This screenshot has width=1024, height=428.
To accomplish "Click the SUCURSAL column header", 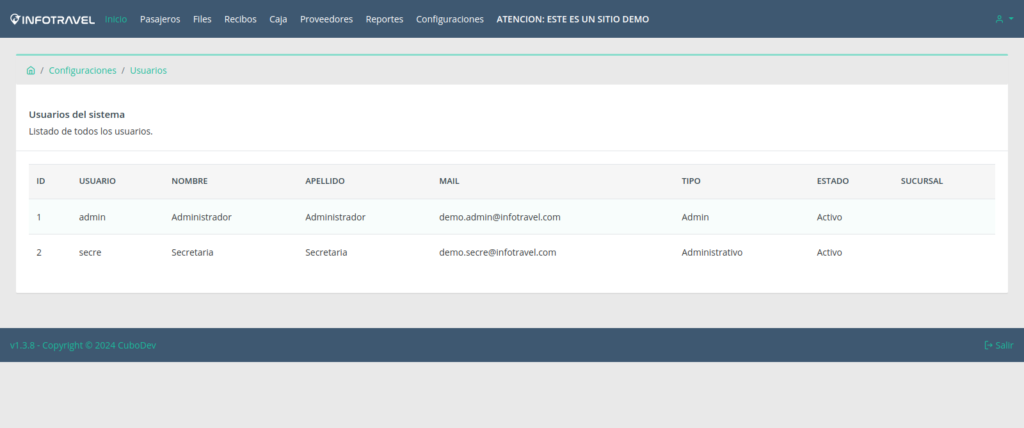I will tap(921, 181).
